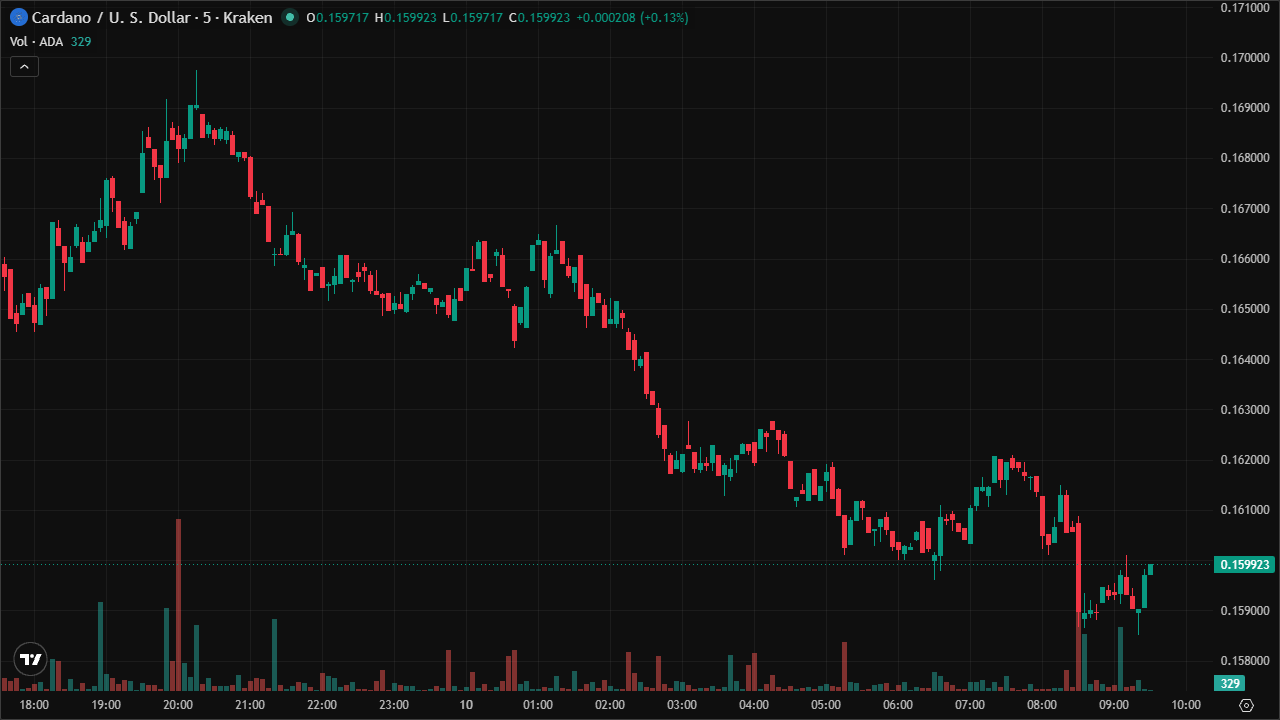Click the green market status dot

(x=289, y=17)
